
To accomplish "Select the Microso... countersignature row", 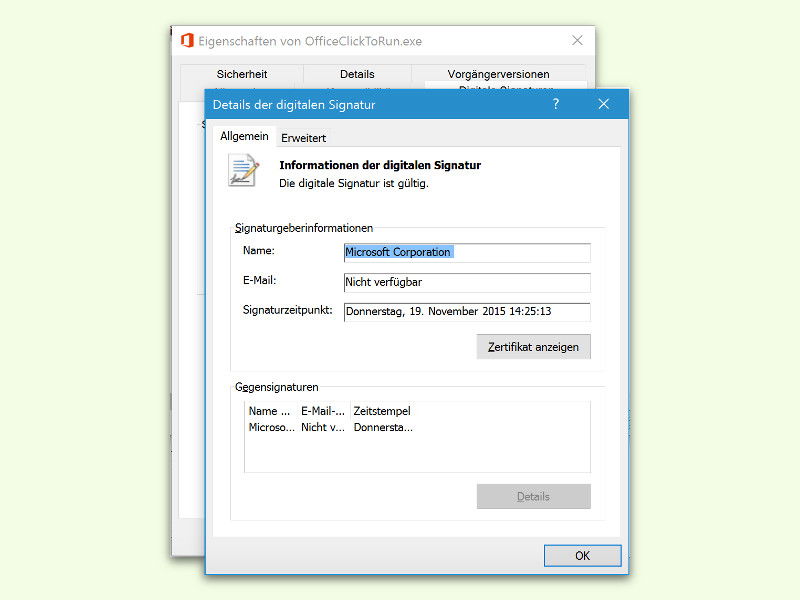I will click(271, 428).
